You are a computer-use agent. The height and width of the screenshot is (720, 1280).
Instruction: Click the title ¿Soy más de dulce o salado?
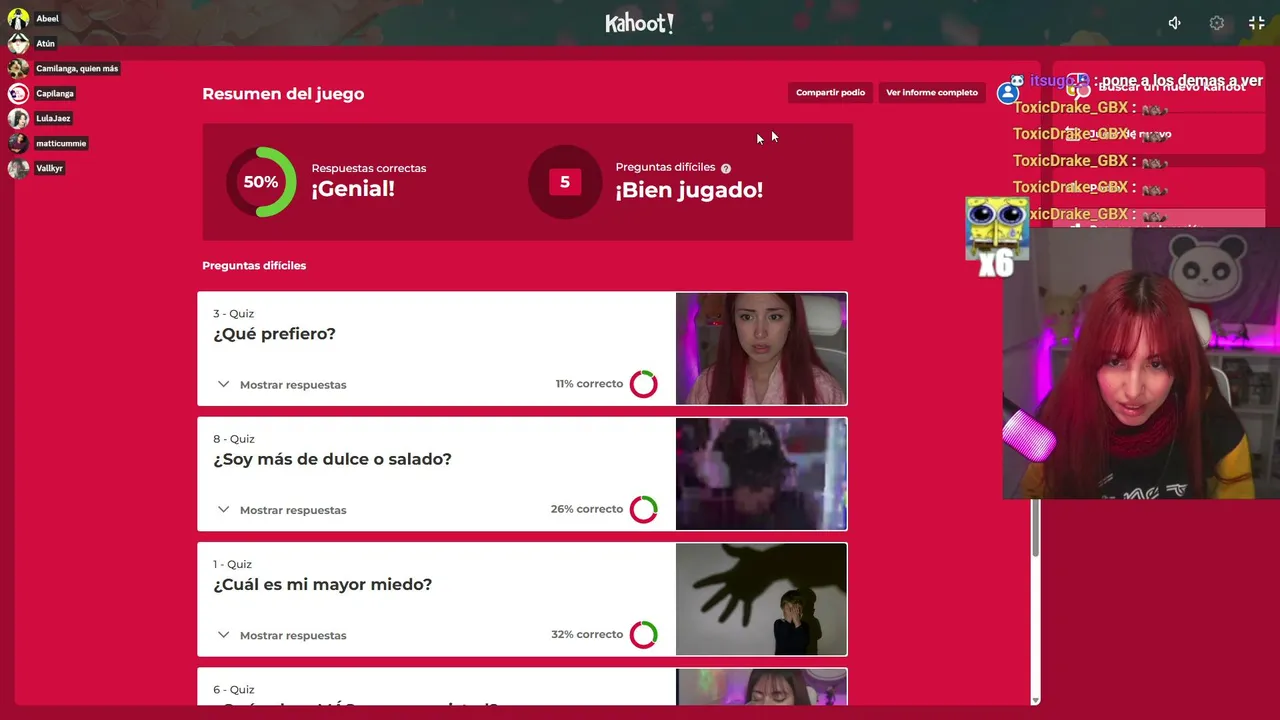[x=332, y=459]
